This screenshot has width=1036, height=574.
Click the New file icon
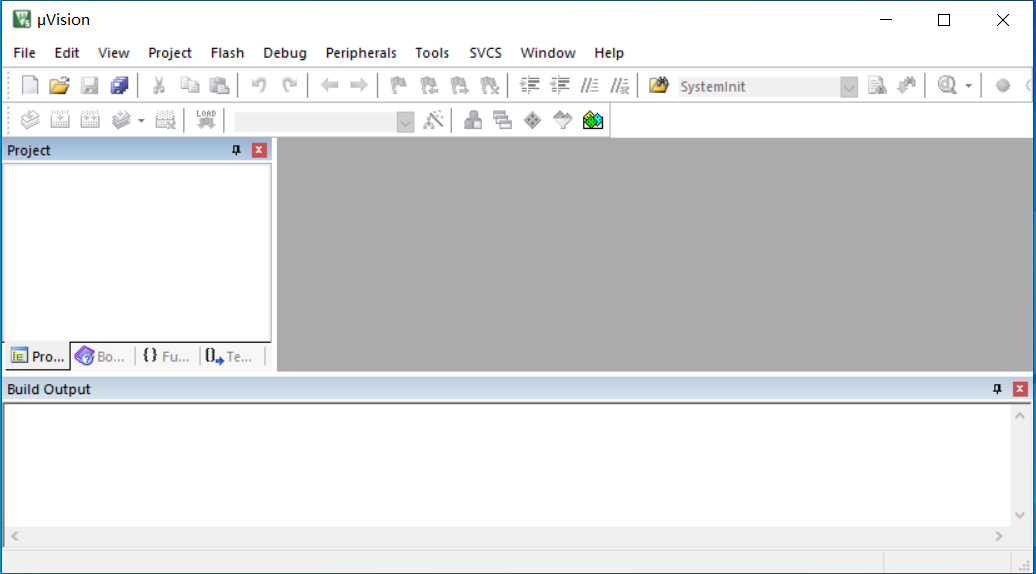tap(30, 86)
